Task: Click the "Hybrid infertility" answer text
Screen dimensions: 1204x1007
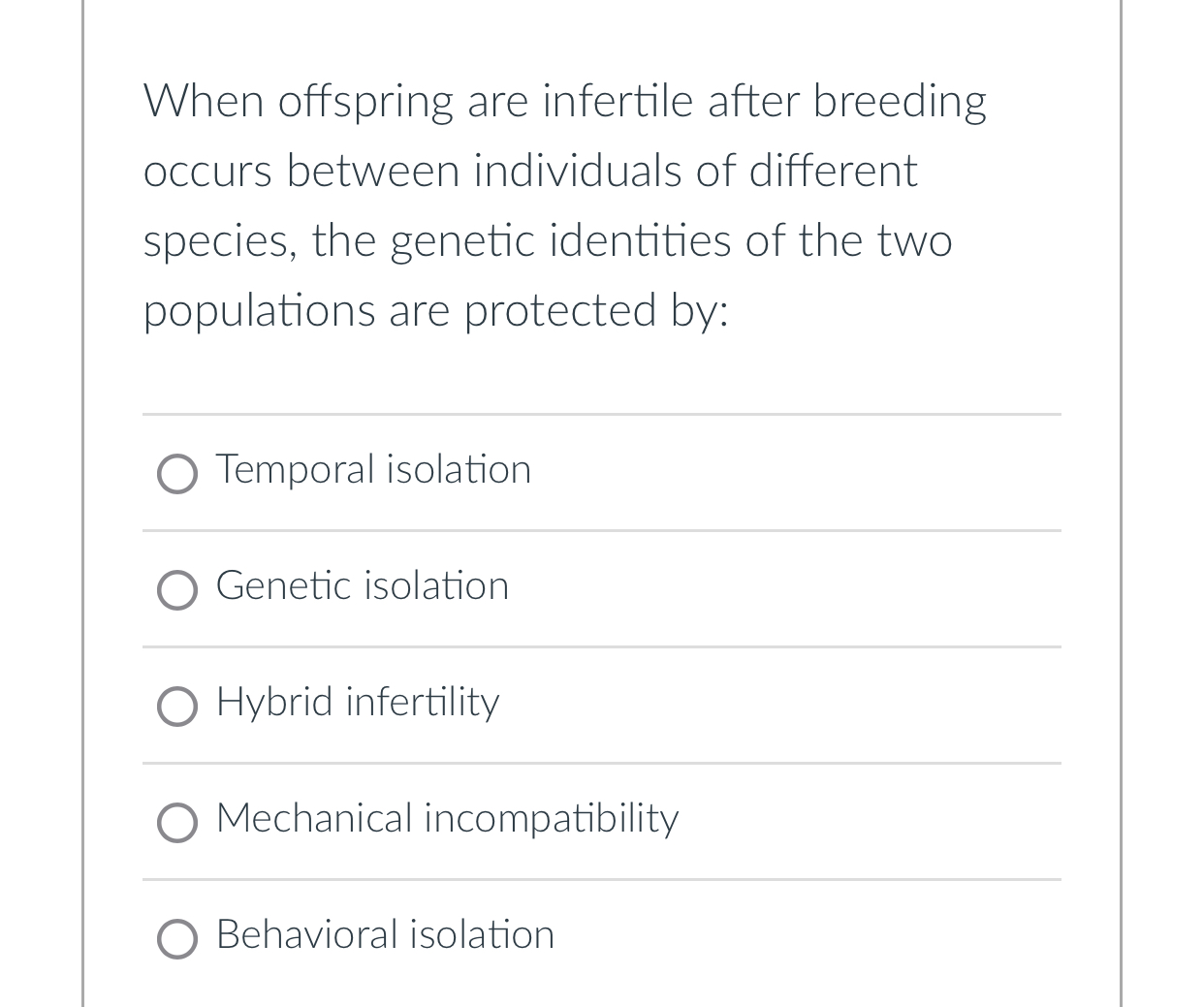Action: [358, 703]
